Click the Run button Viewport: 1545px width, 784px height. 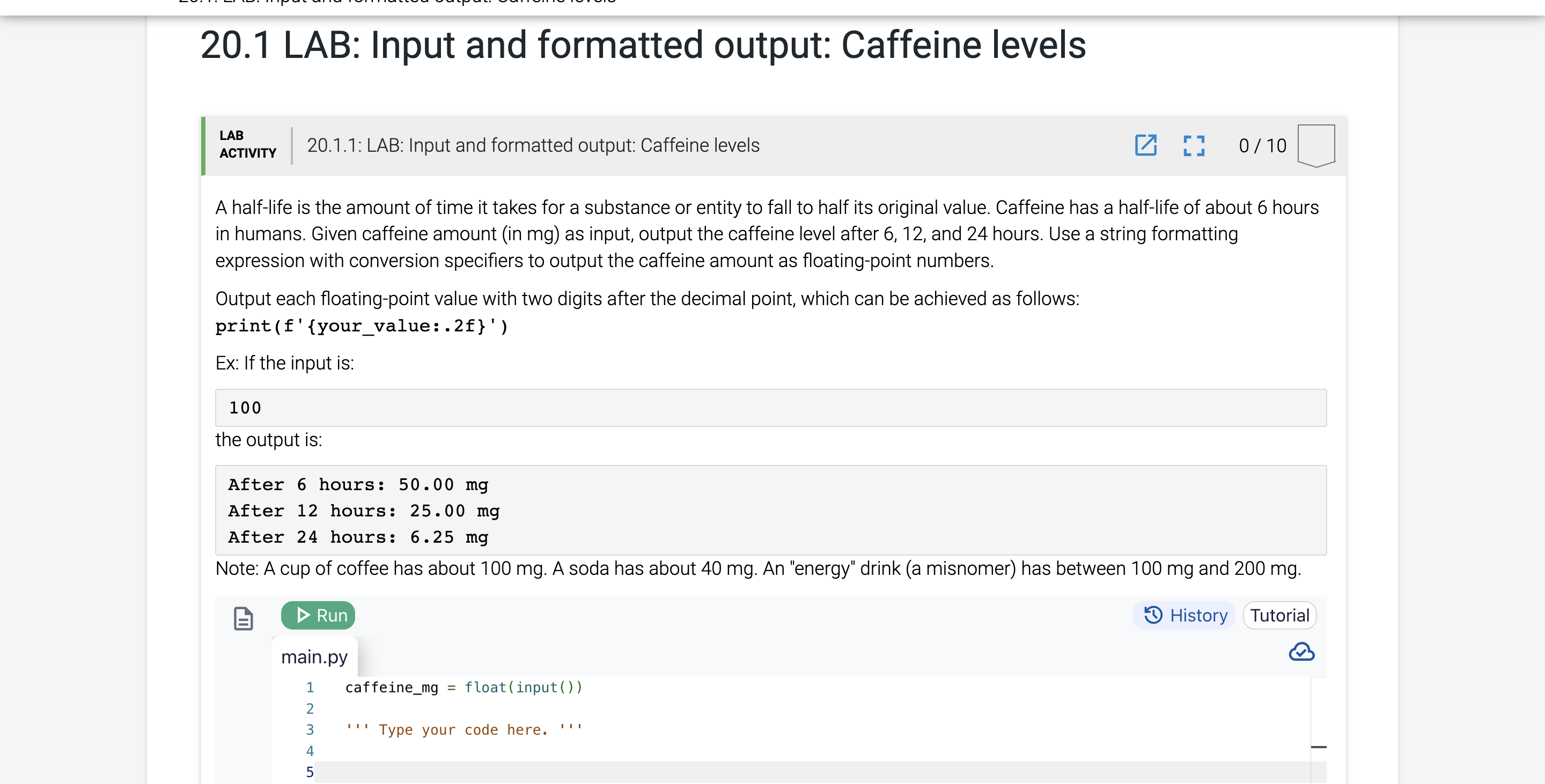point(318,615)
